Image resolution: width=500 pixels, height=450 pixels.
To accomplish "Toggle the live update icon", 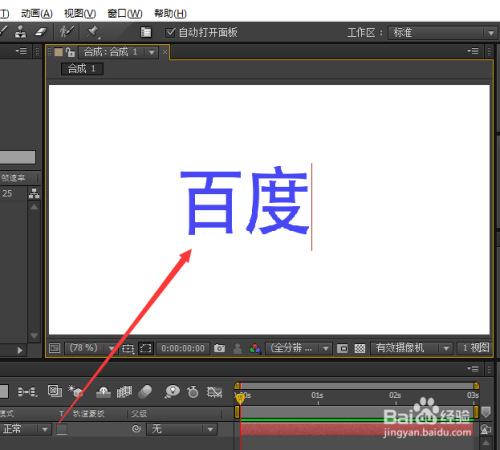I will (55, 391).
